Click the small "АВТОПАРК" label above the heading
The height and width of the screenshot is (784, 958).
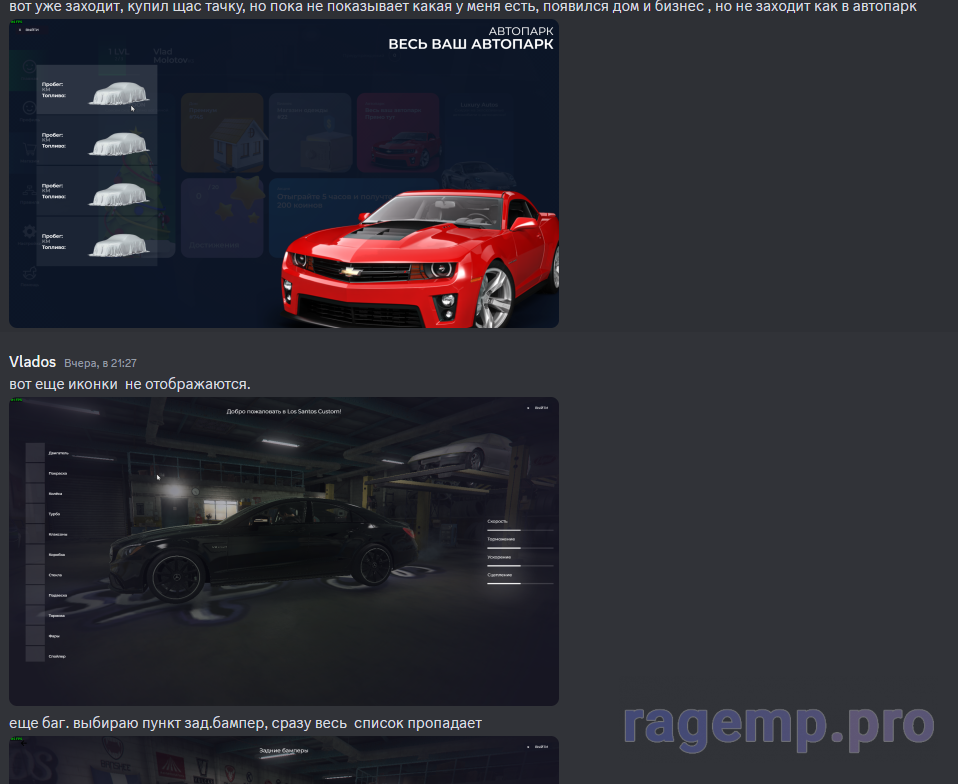pos(521,31)
